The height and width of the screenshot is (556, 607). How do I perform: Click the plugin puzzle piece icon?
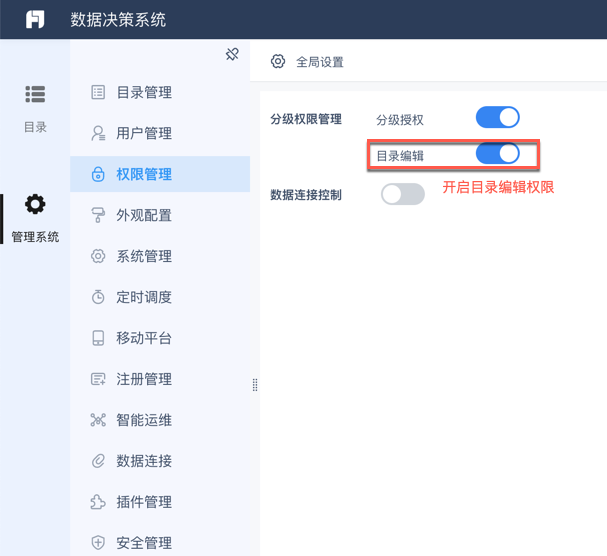point(98,502)
